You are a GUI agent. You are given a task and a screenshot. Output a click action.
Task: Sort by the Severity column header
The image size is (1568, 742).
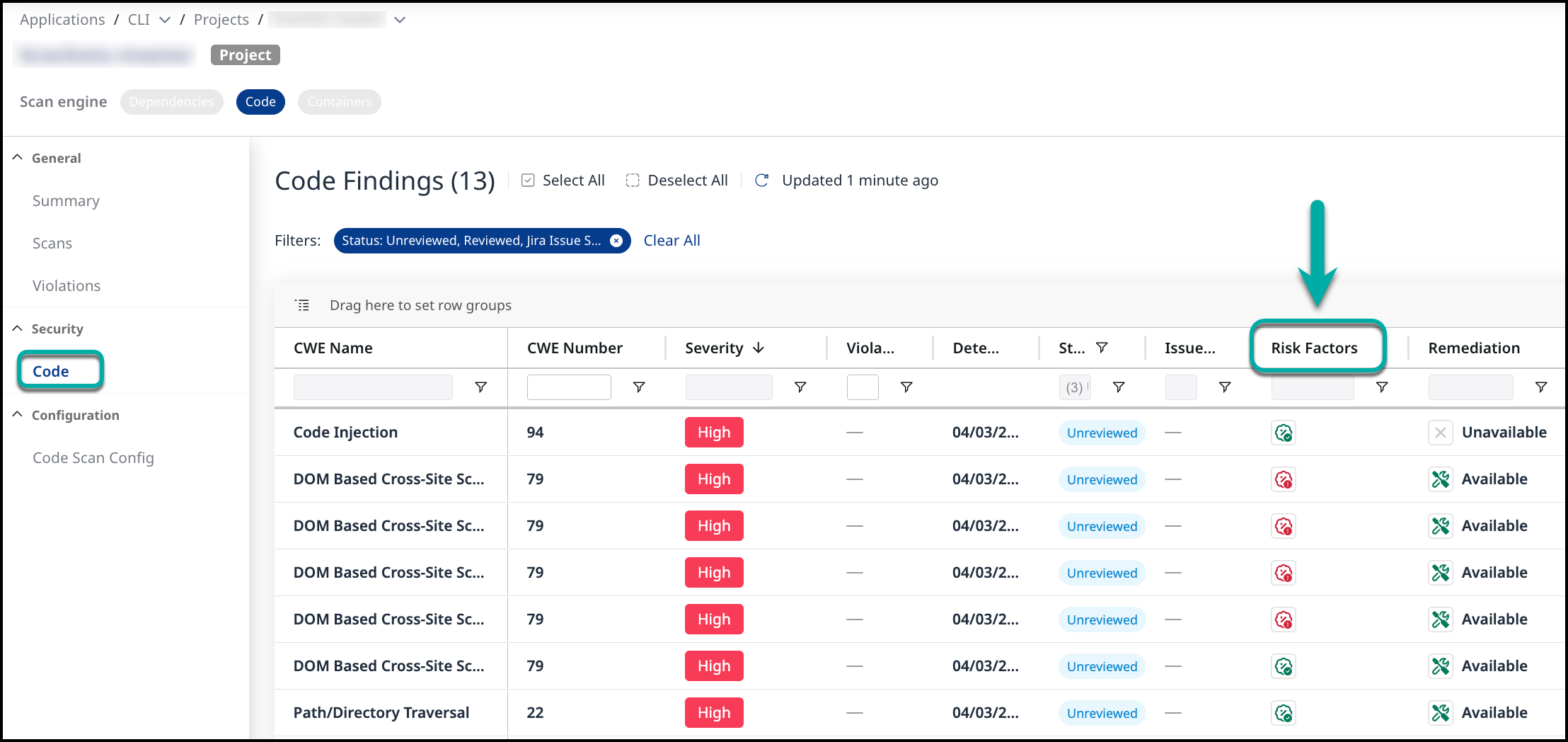(x=714, y=348)
